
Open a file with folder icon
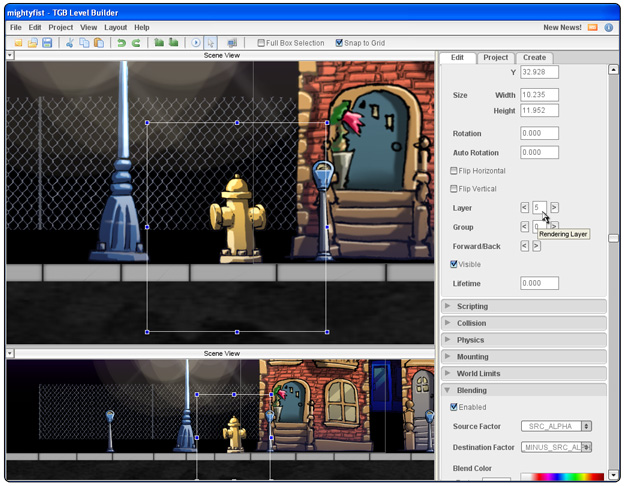point(33,43)
